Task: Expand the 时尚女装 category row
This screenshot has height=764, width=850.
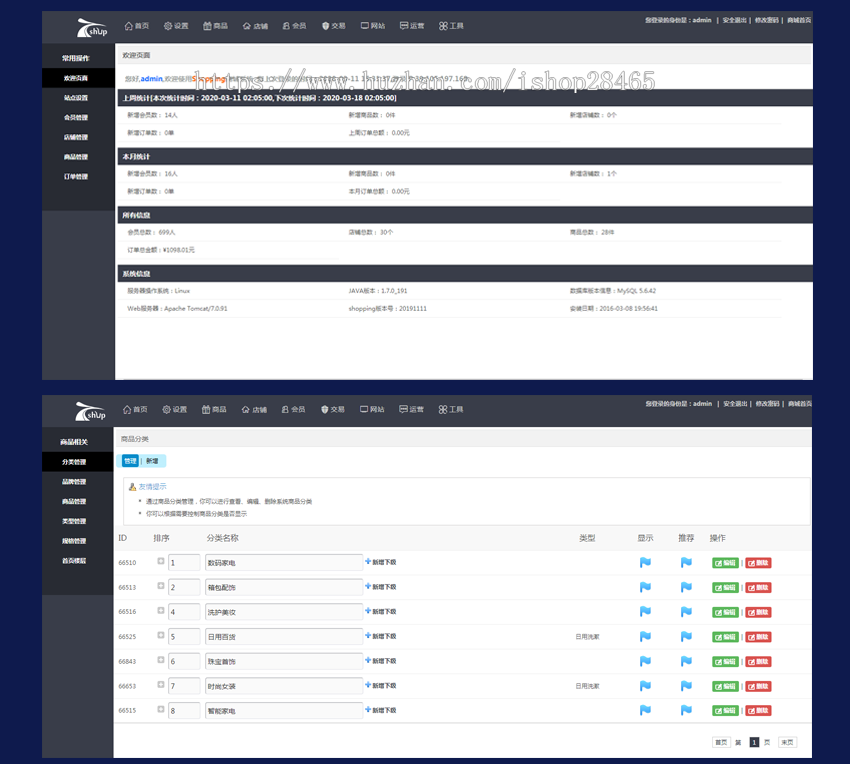Action: (161, 684)
